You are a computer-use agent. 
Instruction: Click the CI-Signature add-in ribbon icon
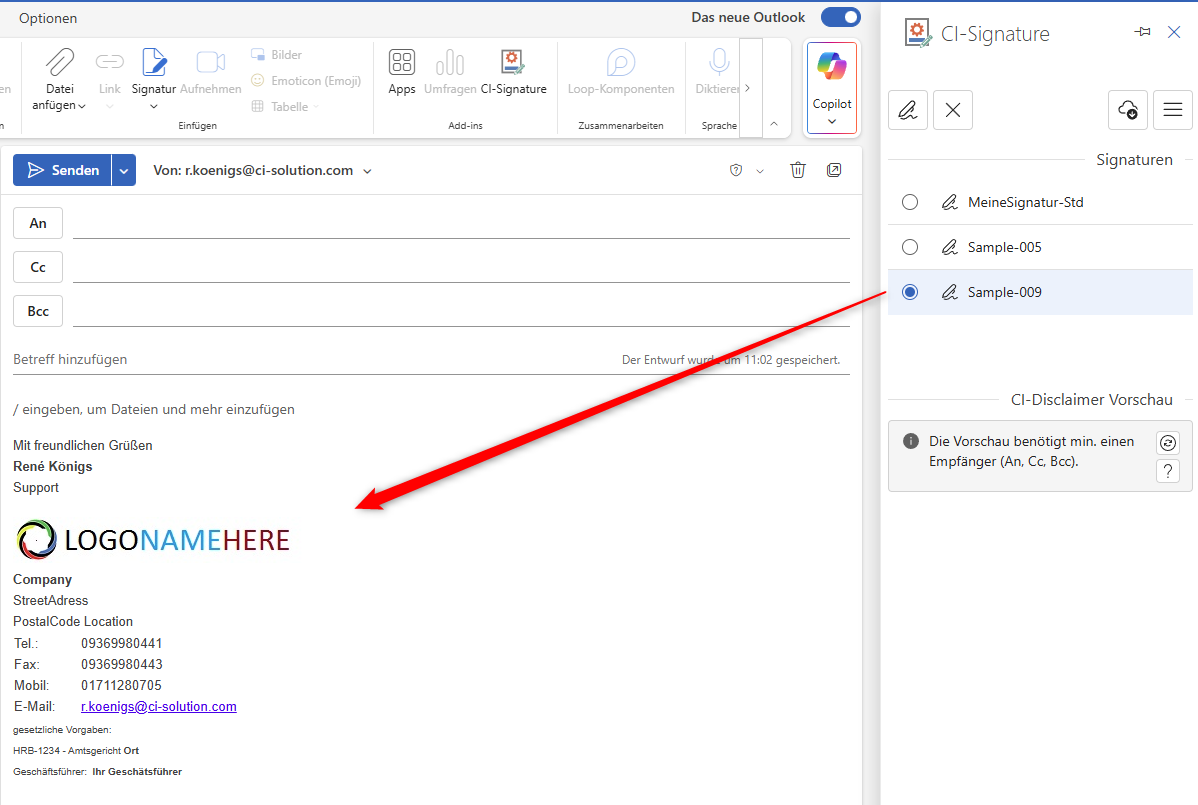coord(513,64)
